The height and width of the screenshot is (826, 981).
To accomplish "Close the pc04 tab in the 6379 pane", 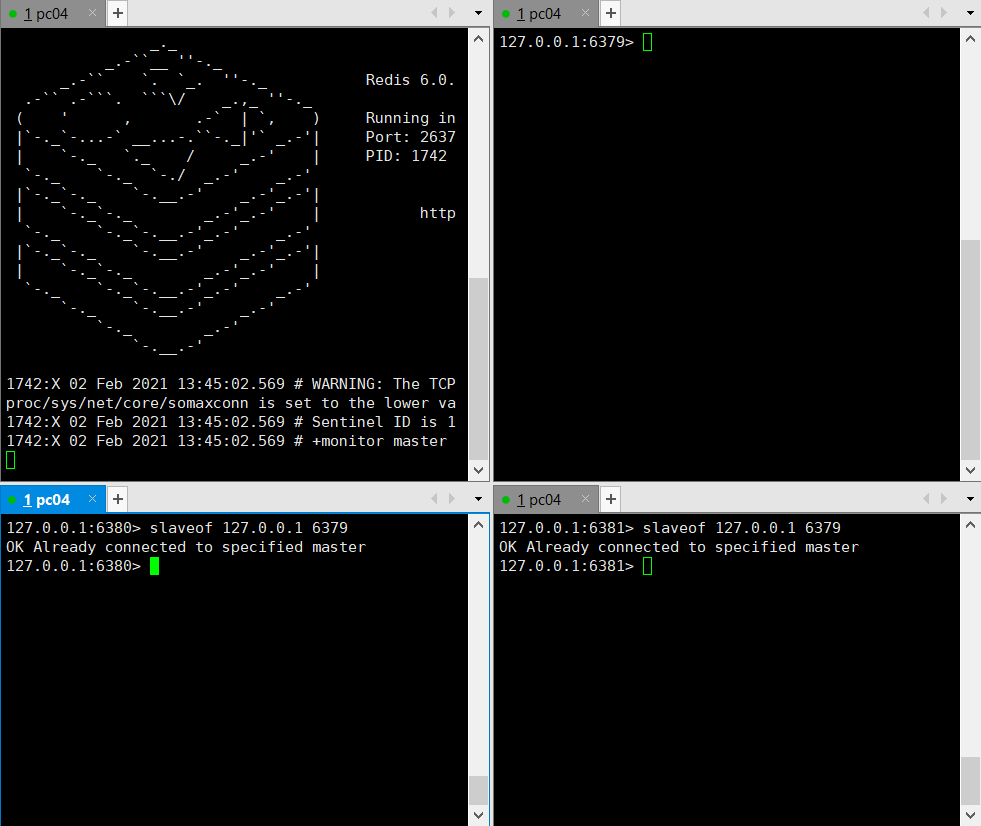I will 586,13.
